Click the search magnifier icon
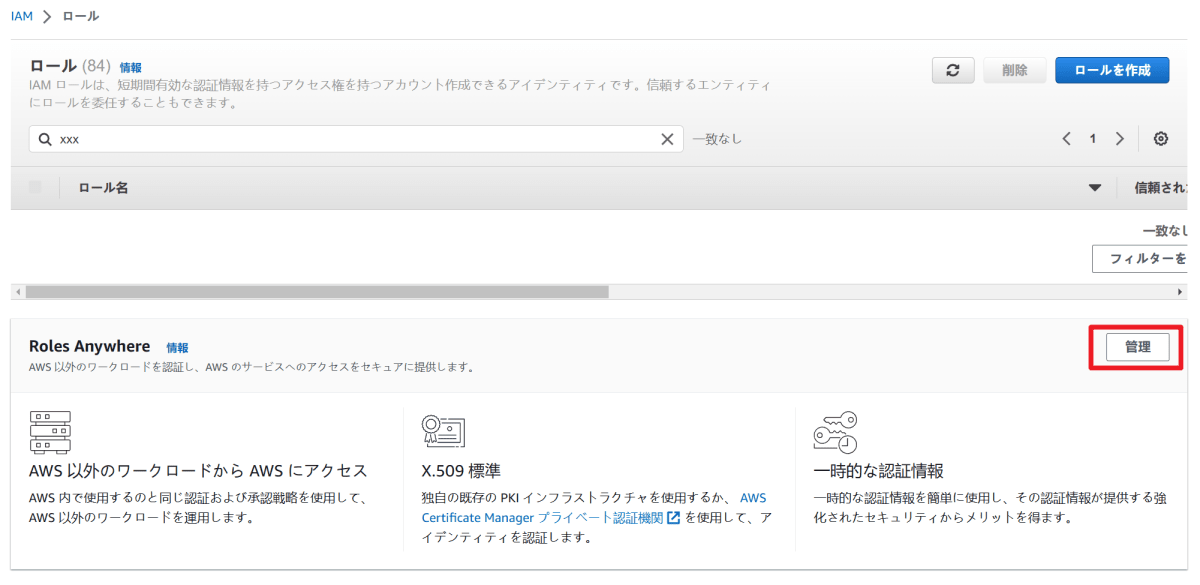 (x=45, y=139)
